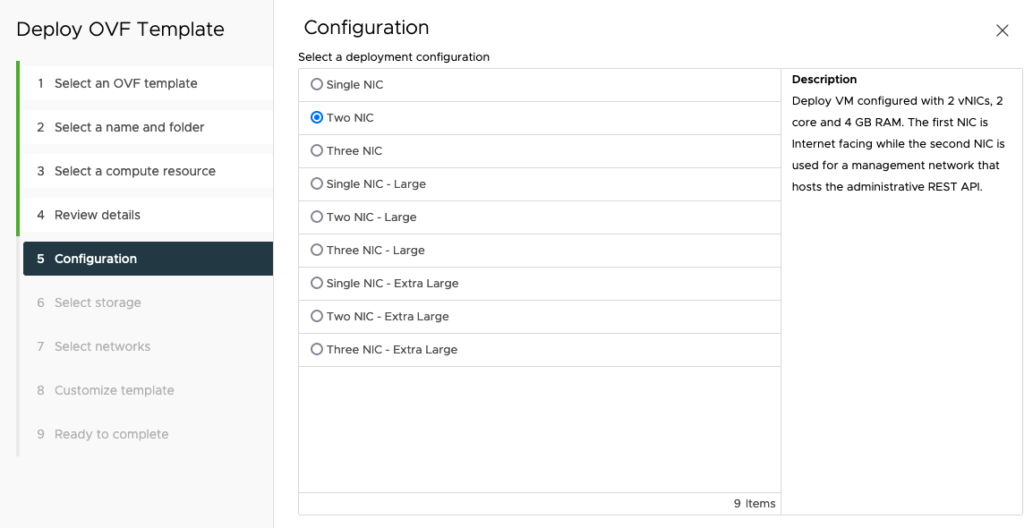The height and width of the screenshot is (528, 1024).
Task: Click step 9 Ready to complete
Action: pyautogui.click(x=111, y=435)
